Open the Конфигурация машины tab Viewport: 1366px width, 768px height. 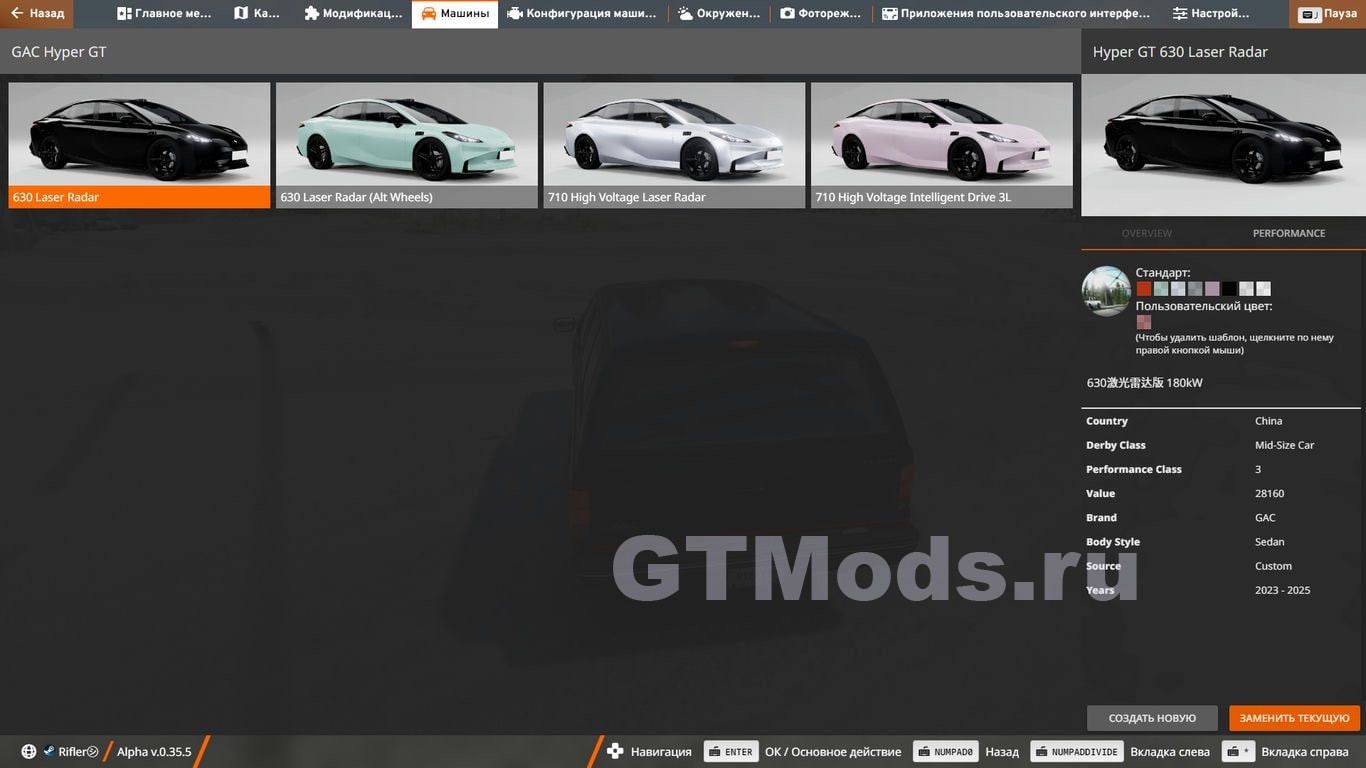pyautogui.click(x=582, y=14)
